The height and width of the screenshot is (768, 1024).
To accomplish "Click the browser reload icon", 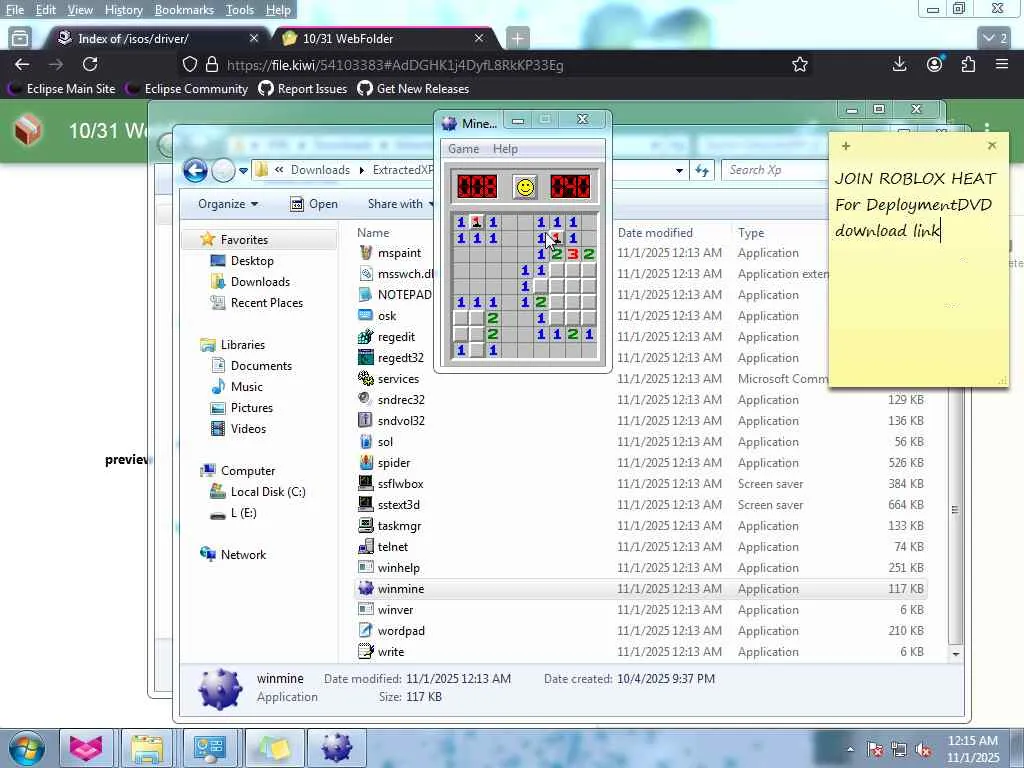I will [90, 64].
